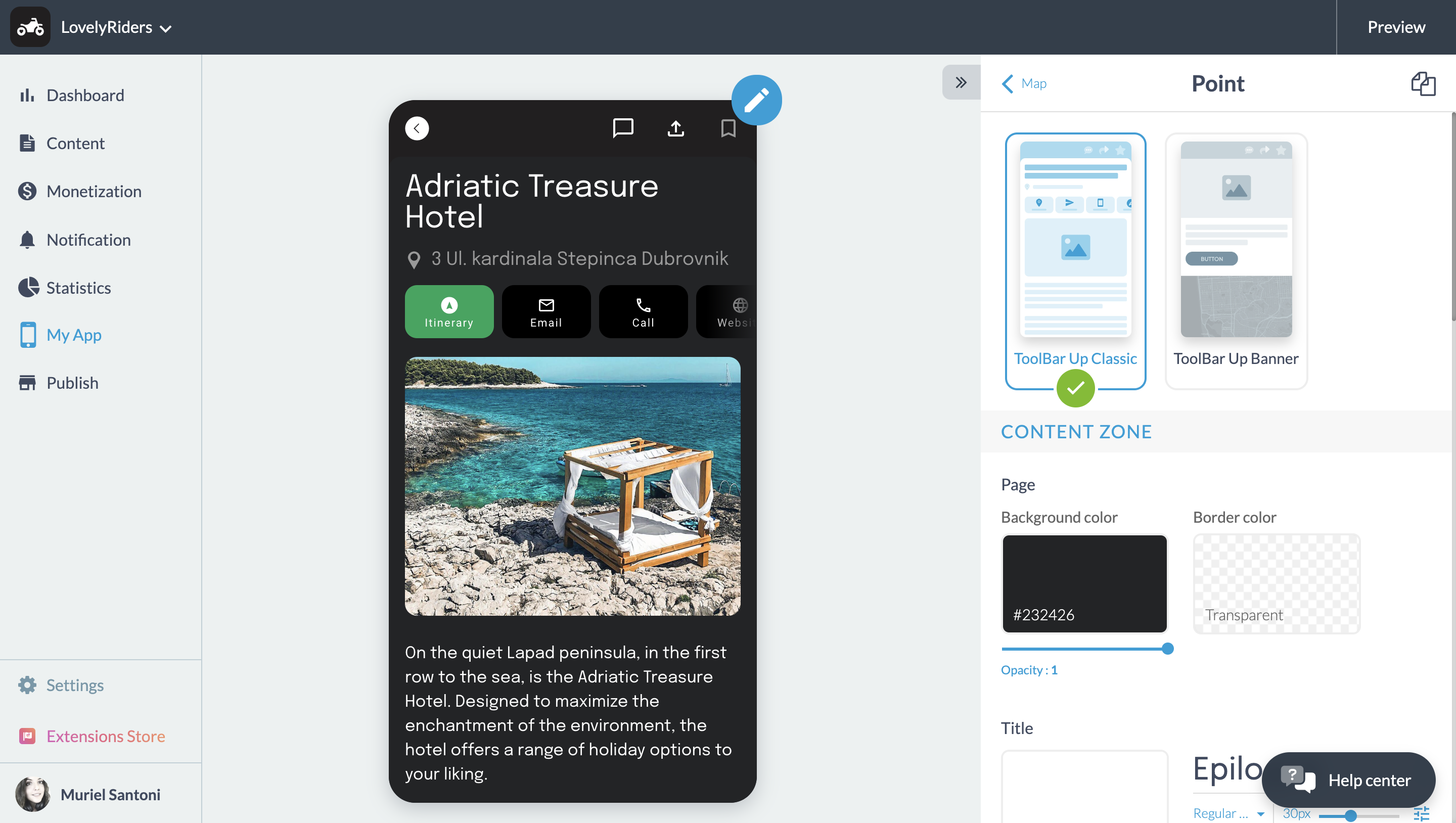Viewport: 1456px width, 823px height.
Task: Click the bookmark icon in phone preview
Action: pyautogui.click(x=728, y=128)
